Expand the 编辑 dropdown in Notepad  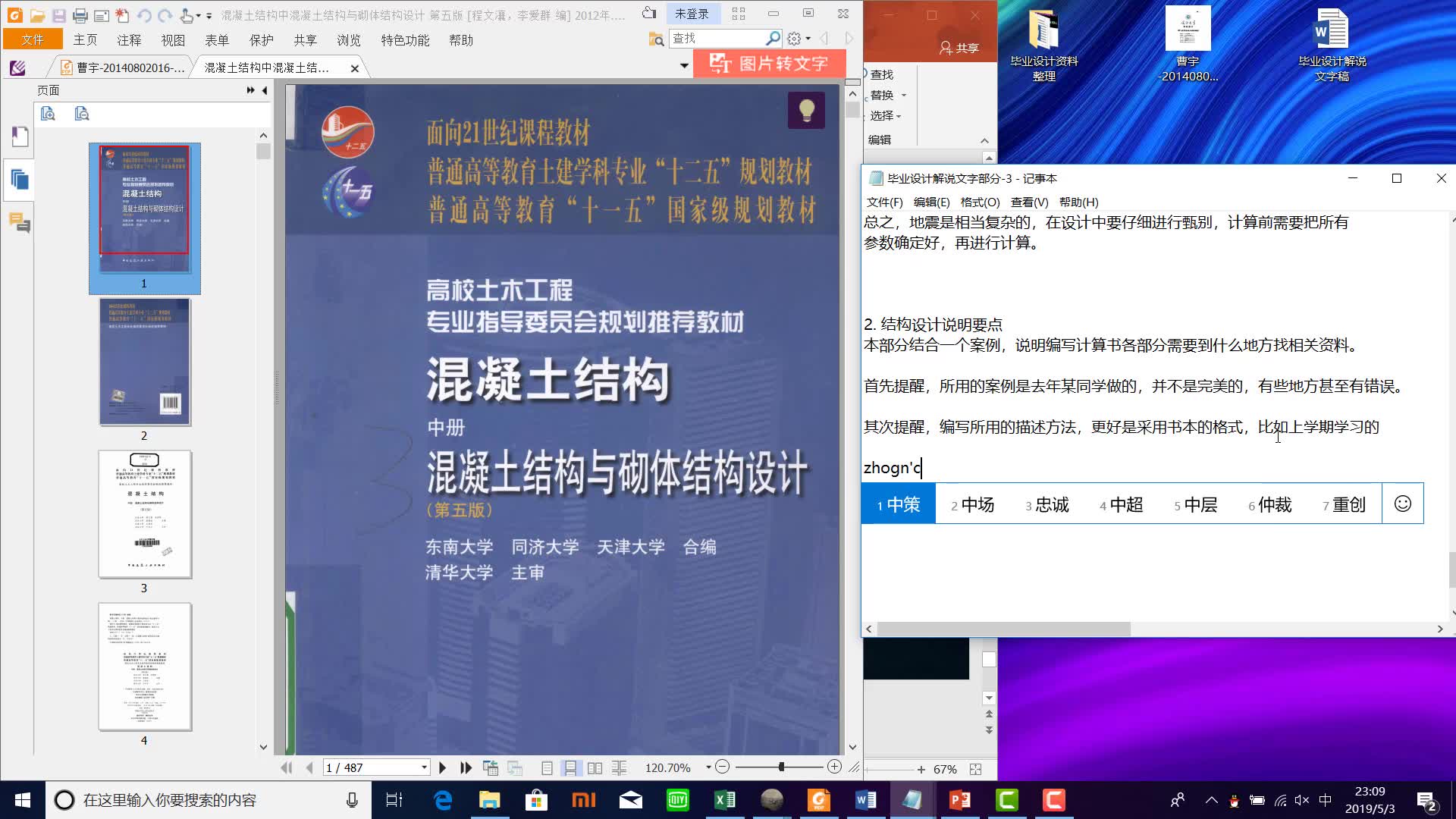pyautogui.click(x=929, y=202)
